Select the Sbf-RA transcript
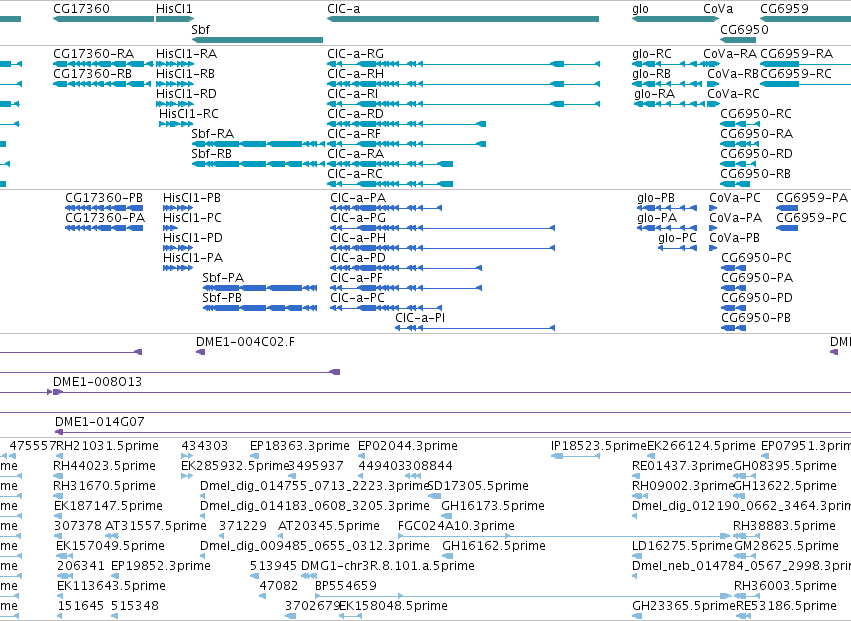The image size is (851, 621). (x=258, y=144)
